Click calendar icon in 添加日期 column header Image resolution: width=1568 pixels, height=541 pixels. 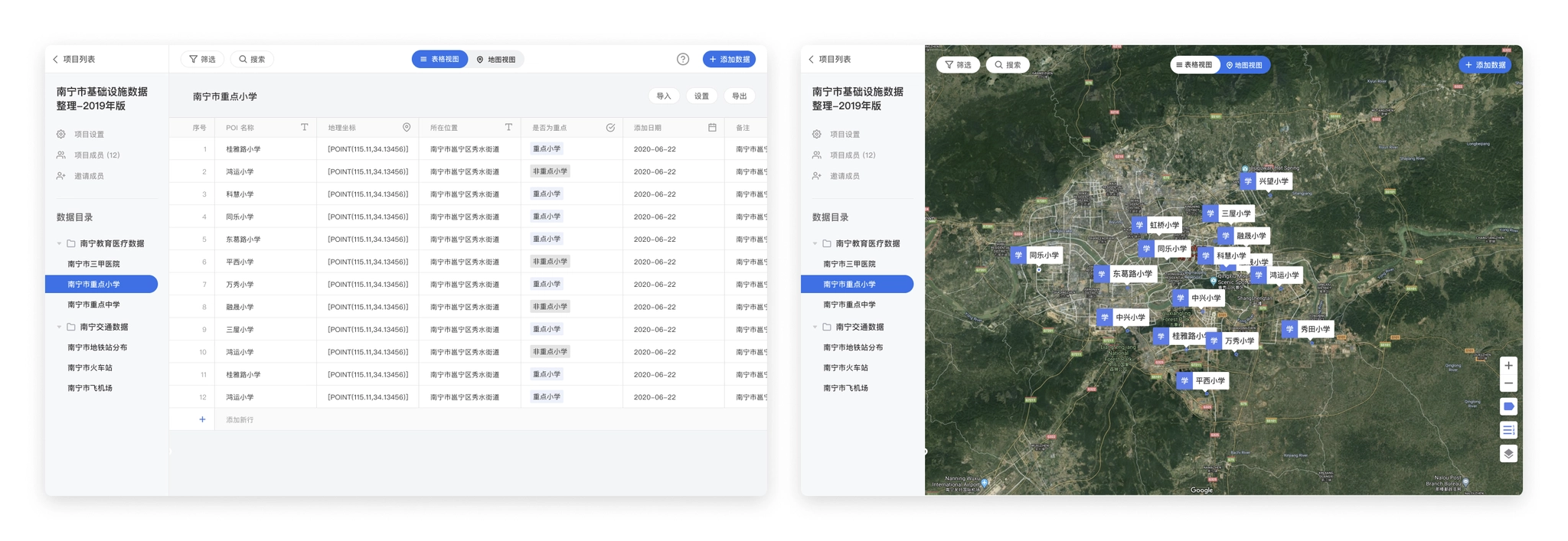[x=712, y=128]
